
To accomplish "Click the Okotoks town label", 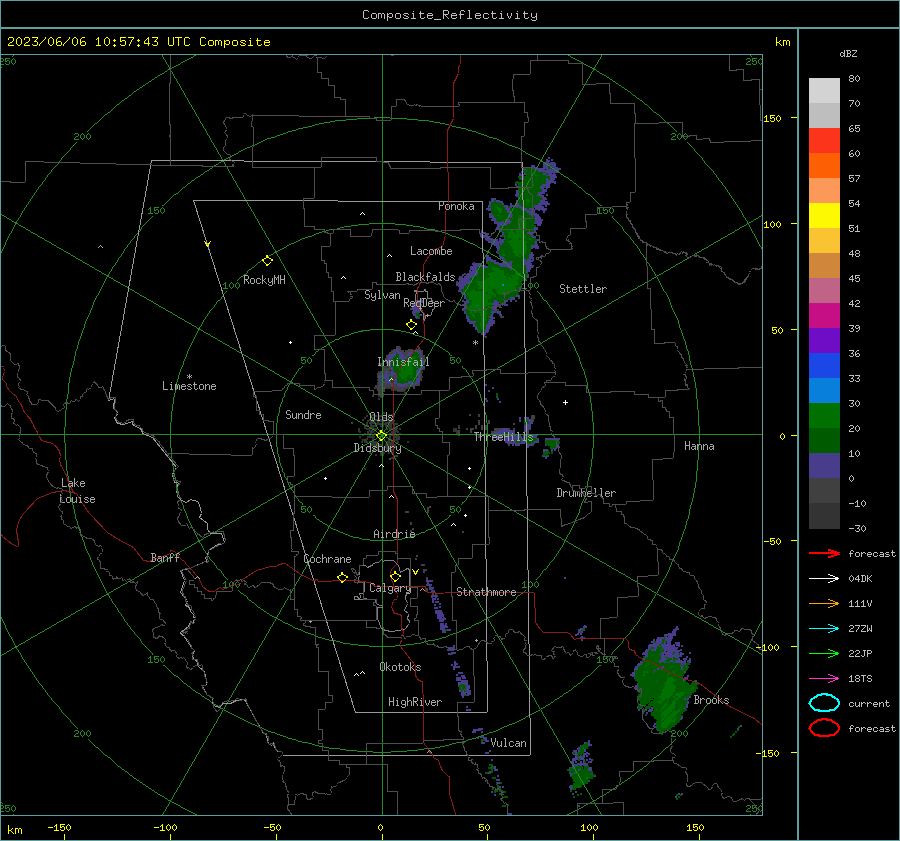I will click(400, 667).
